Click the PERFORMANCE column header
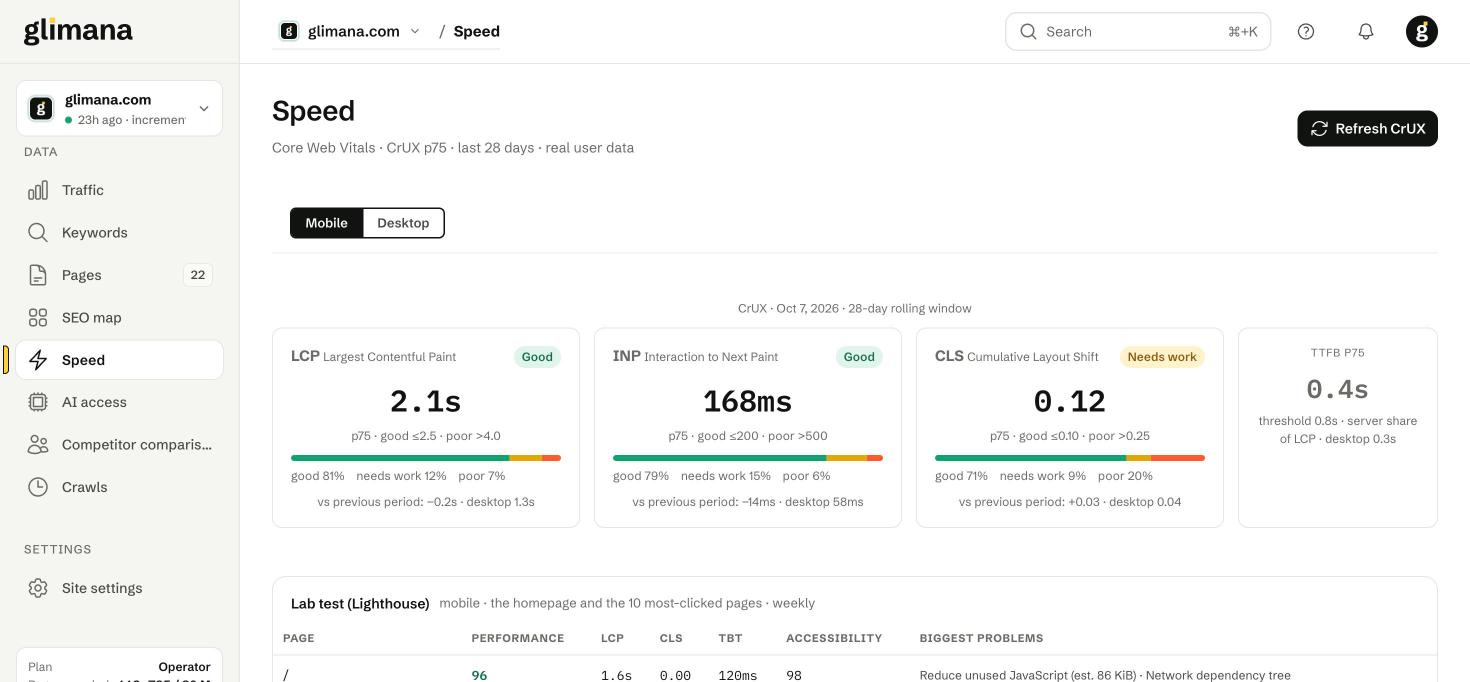This screenshot has width=1470, height=682. click(518, 638)
